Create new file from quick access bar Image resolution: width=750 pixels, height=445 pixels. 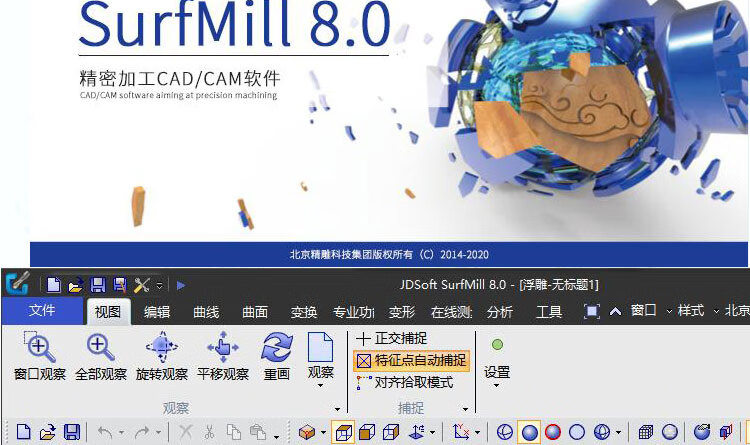(54, 285)
